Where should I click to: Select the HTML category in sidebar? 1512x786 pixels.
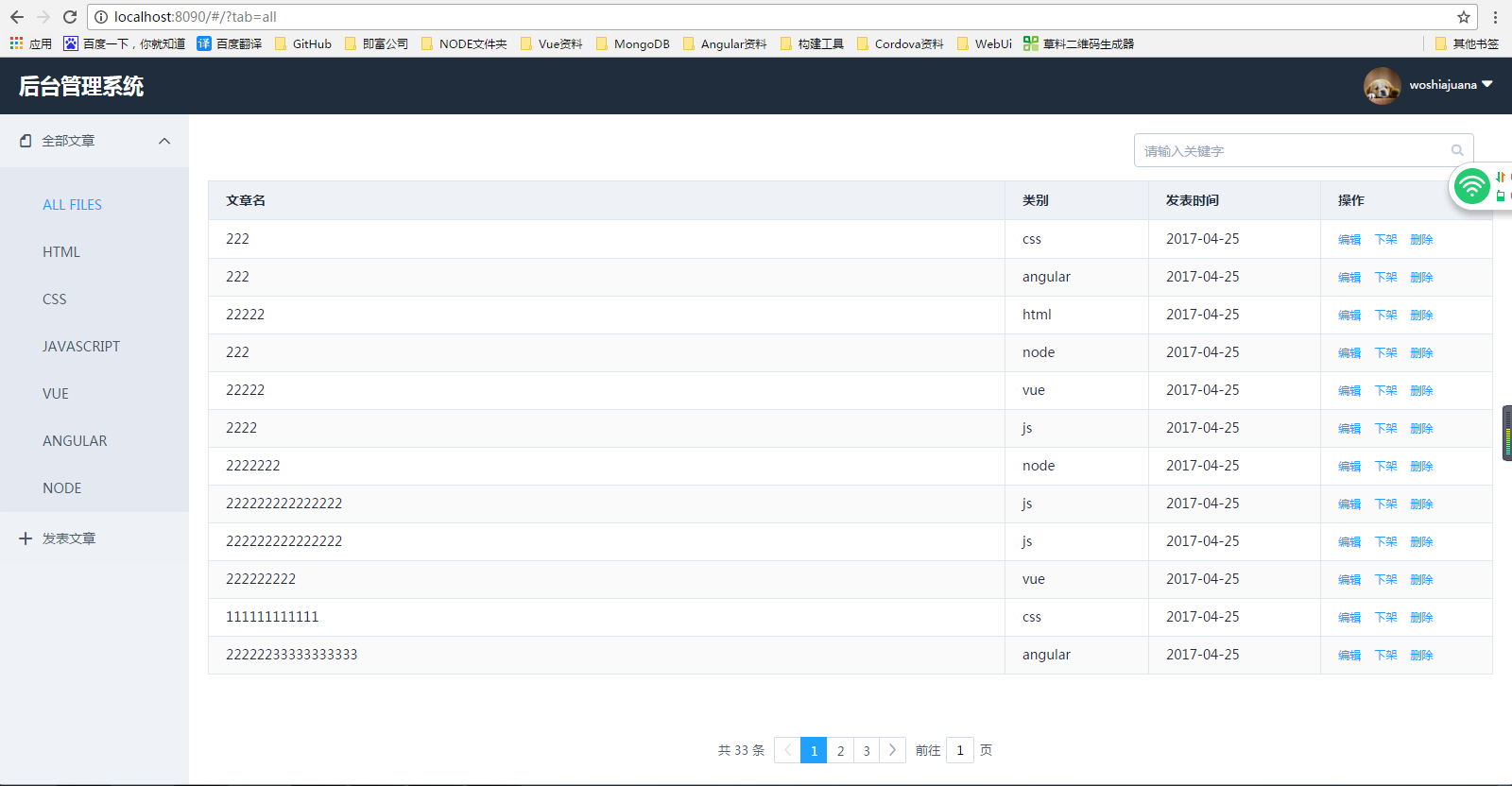pyautogui.click(x=61, y=252)
